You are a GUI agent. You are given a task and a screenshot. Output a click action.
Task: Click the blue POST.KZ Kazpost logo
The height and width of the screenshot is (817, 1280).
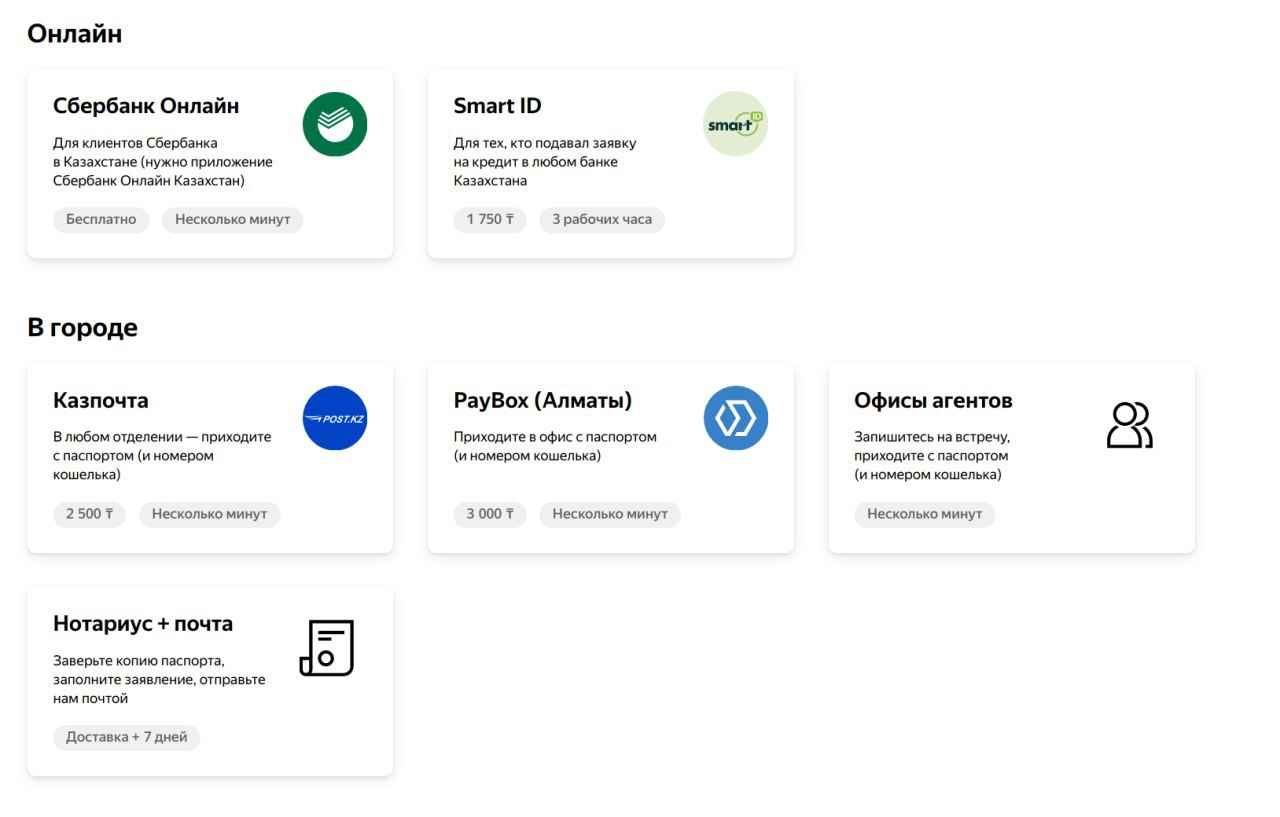(x=335, y=418)
